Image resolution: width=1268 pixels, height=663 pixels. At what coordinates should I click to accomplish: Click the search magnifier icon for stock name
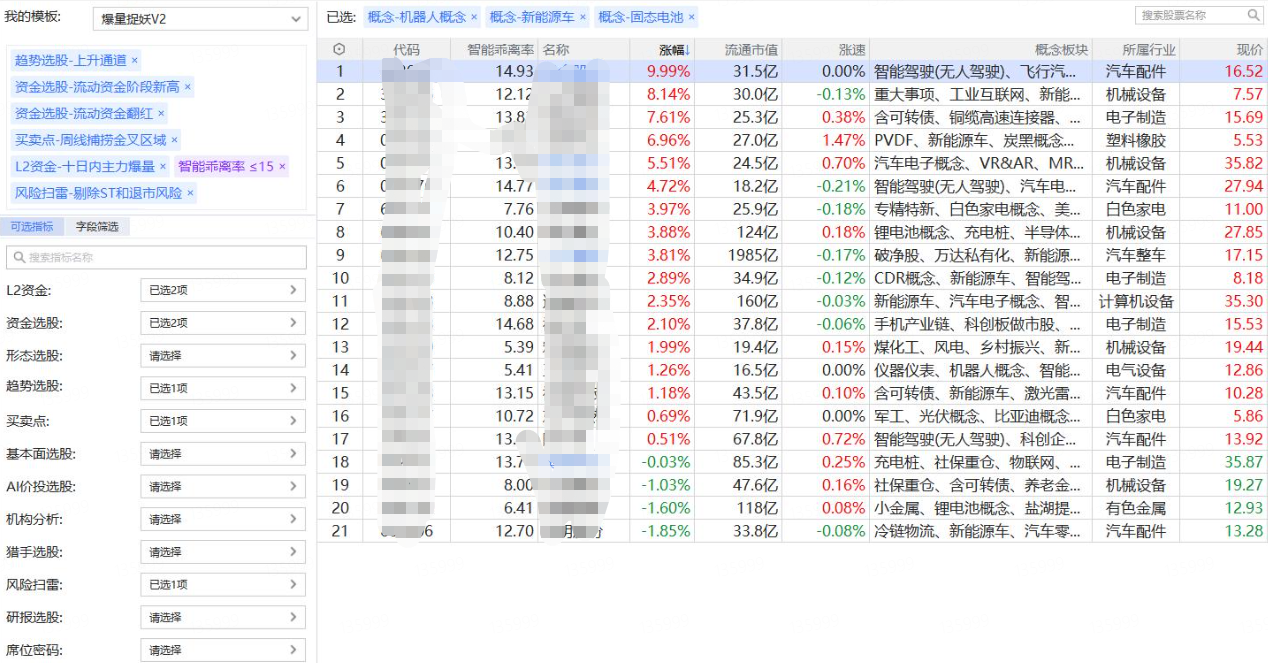[x=1253, y=16]
